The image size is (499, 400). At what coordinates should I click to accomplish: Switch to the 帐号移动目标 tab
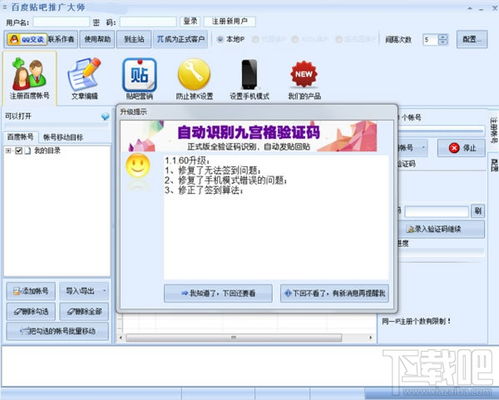63,137
